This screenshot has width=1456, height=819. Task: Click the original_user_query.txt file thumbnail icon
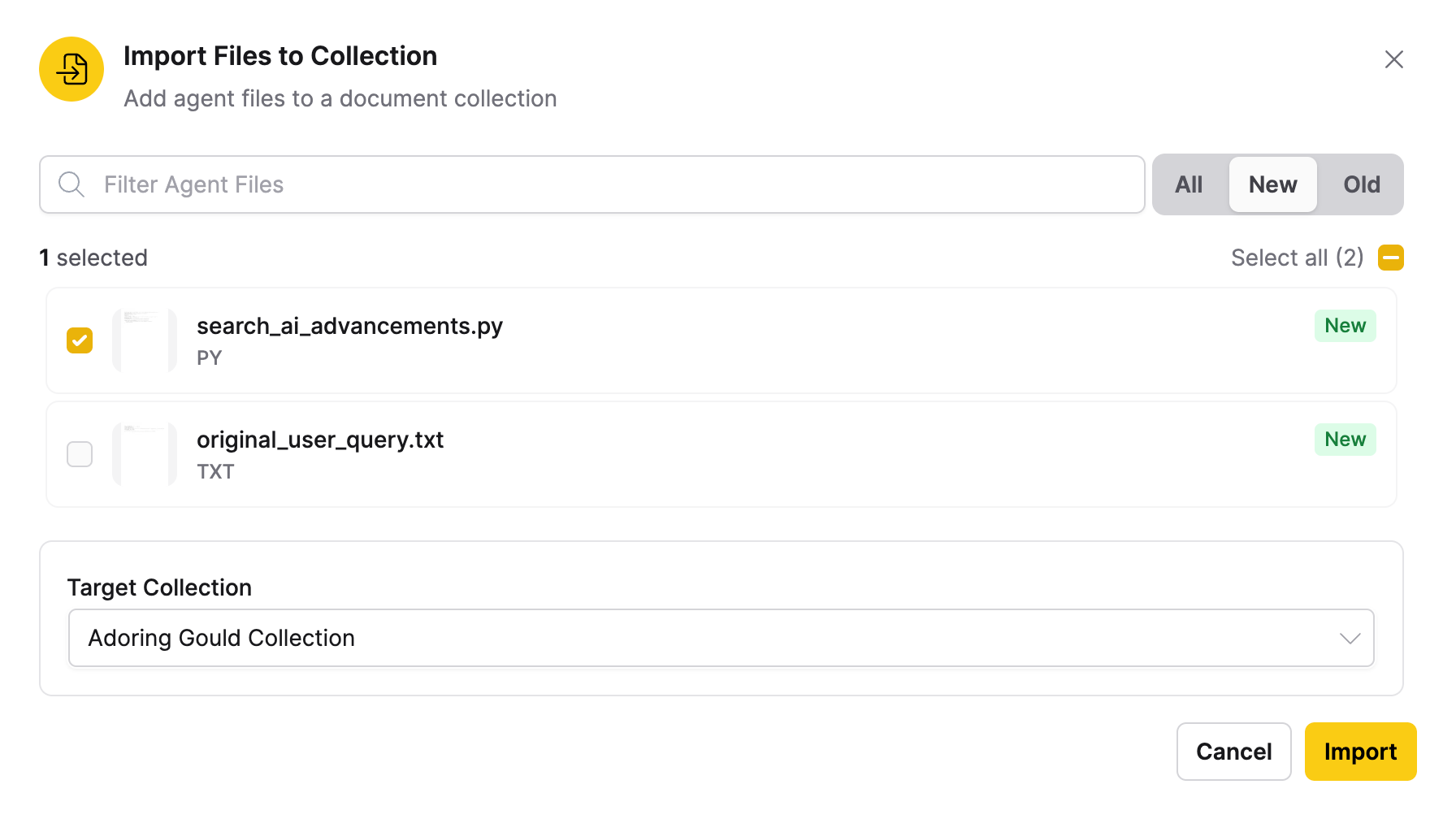[x=144, y=454]
